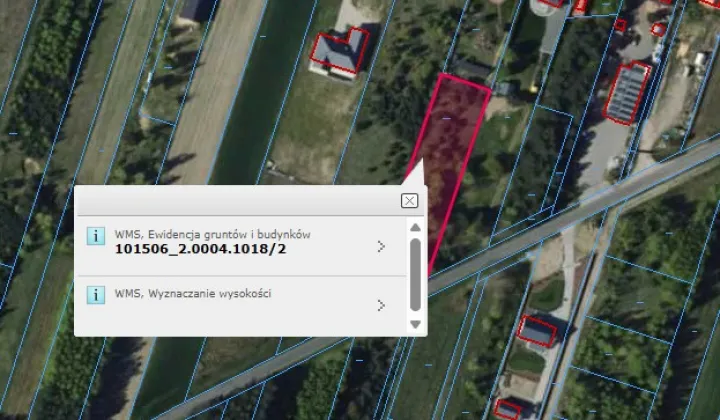Expand the Ewidencja gruntów i budynków result
720x420 pixels.
381,246
